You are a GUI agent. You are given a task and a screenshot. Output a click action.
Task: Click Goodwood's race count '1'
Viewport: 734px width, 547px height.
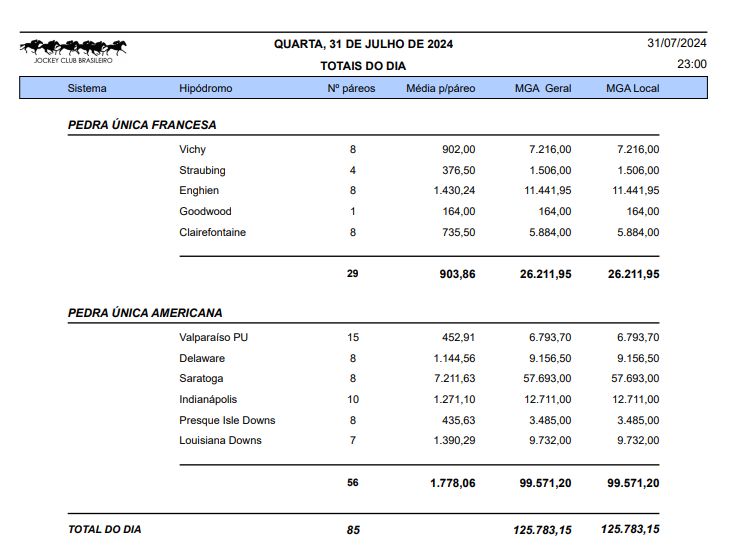(x=352, y=212)
